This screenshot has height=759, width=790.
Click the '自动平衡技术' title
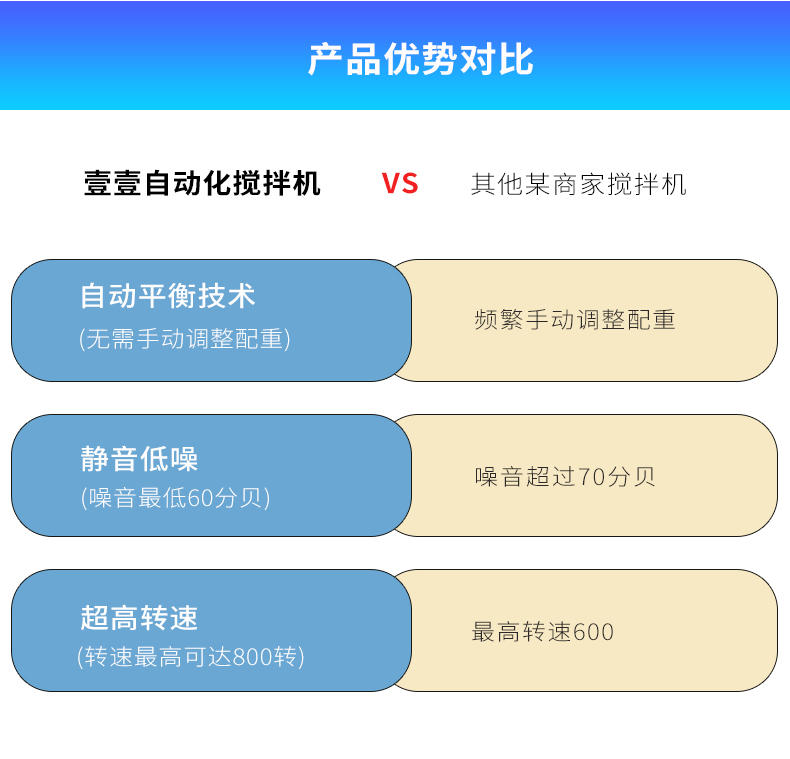[x=168, y=296]
